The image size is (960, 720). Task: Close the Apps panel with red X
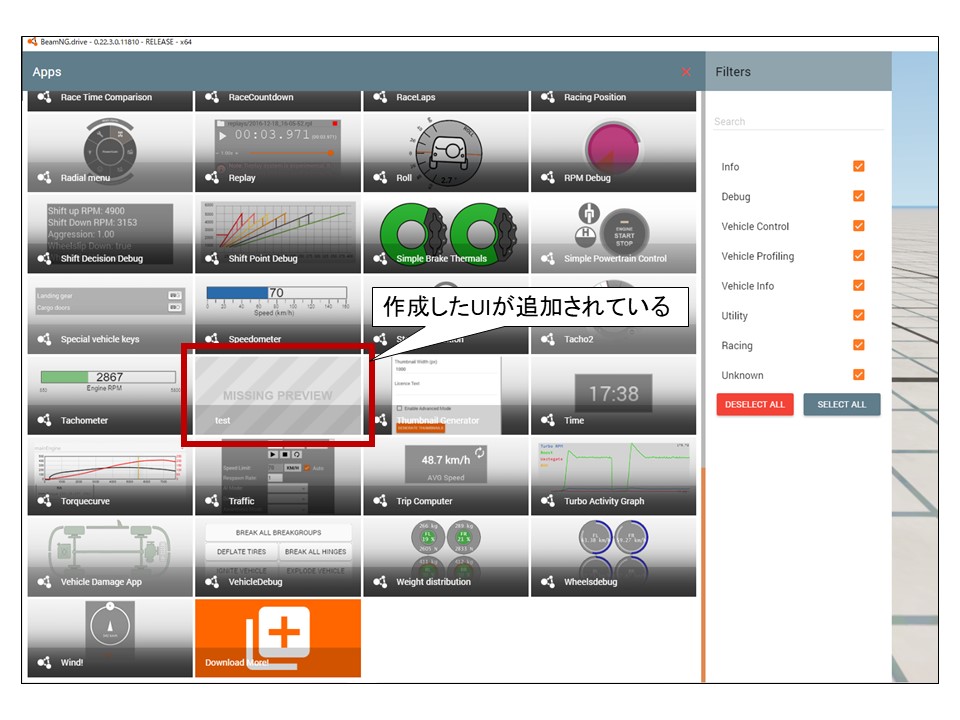(686, 72)
